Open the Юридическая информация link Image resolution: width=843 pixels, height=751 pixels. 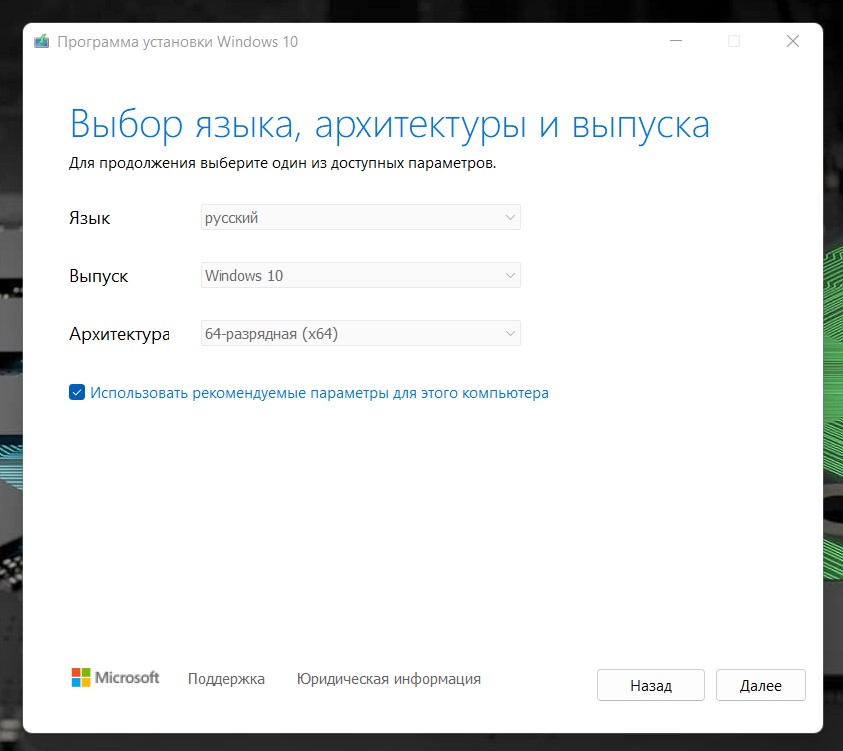(x=389, y=679)
